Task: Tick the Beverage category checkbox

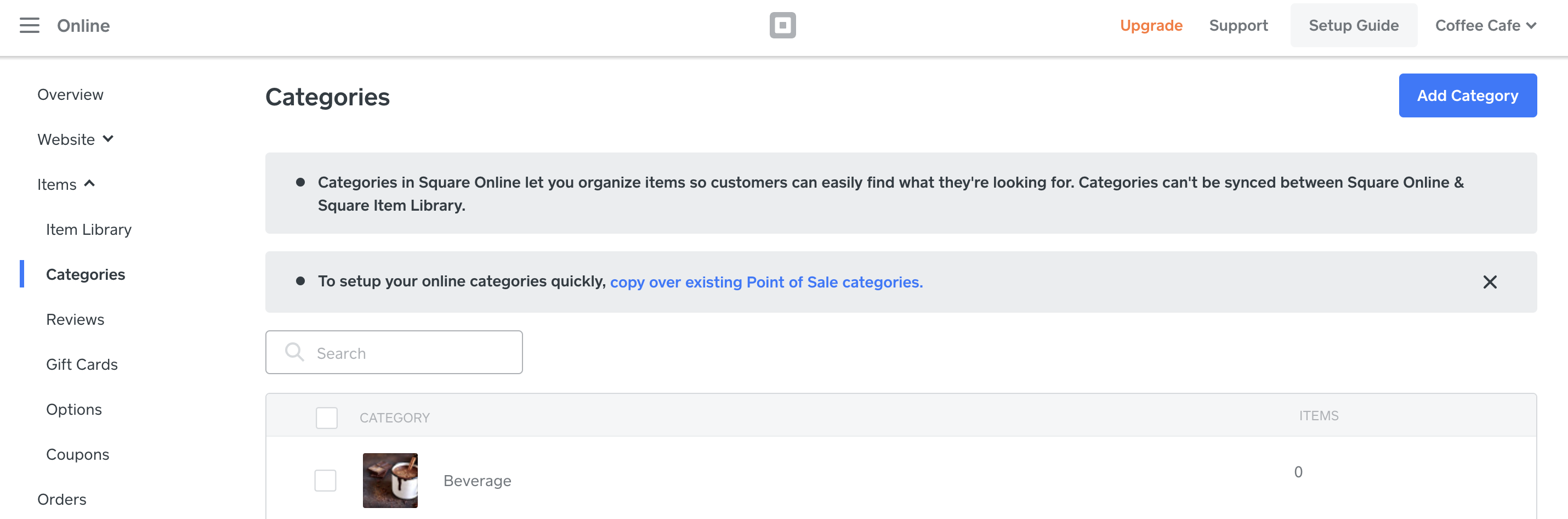Action: (325, 481)
